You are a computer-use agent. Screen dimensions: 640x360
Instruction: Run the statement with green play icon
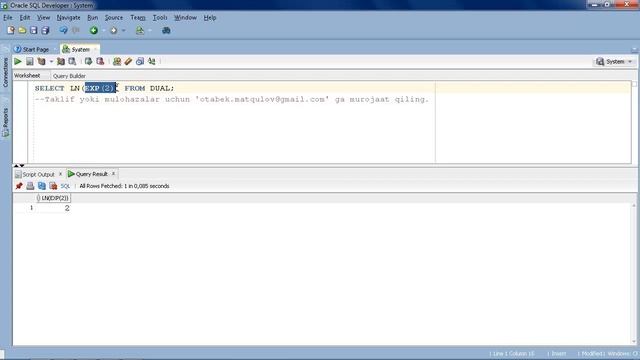coord(18,62)
